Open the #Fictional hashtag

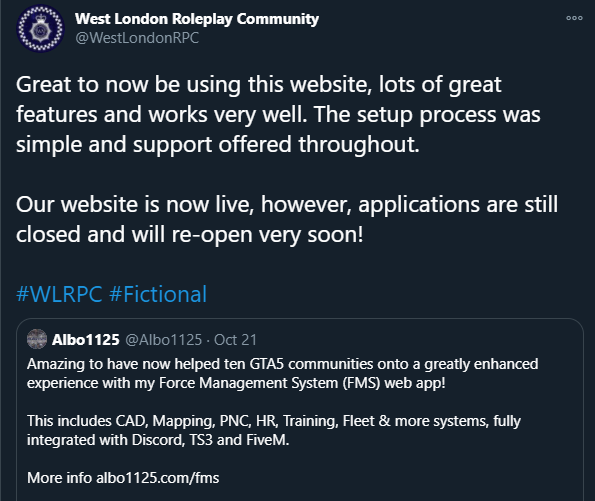coord(158,294)
